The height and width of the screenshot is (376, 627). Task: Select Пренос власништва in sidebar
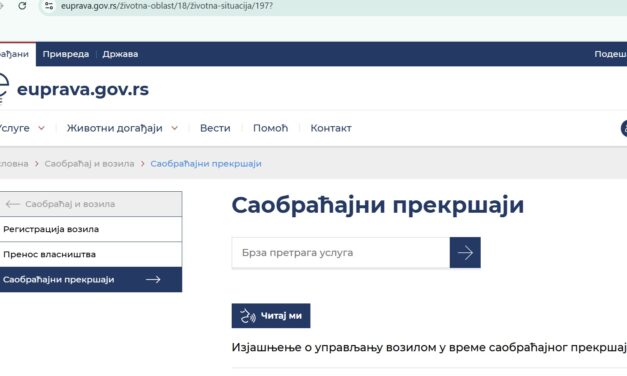click(x=91, y=254)
